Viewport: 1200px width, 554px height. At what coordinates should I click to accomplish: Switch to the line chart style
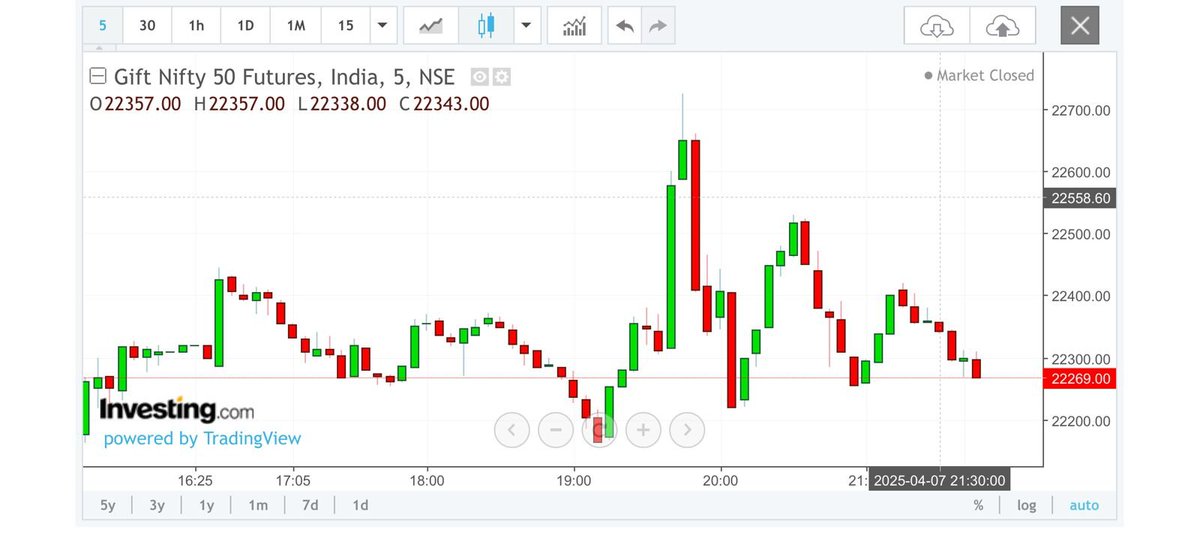coord(431,26)
